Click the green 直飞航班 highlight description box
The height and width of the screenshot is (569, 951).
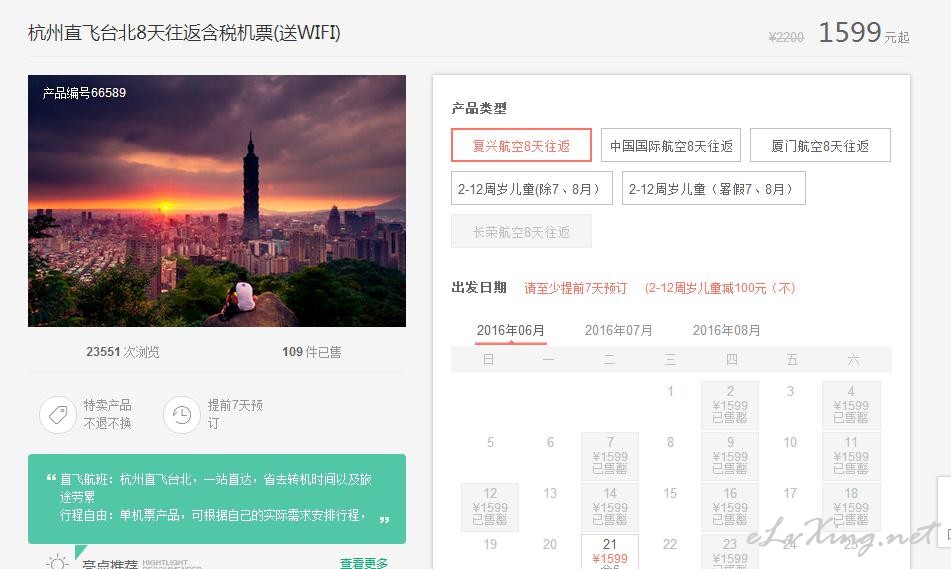[217, 499]
